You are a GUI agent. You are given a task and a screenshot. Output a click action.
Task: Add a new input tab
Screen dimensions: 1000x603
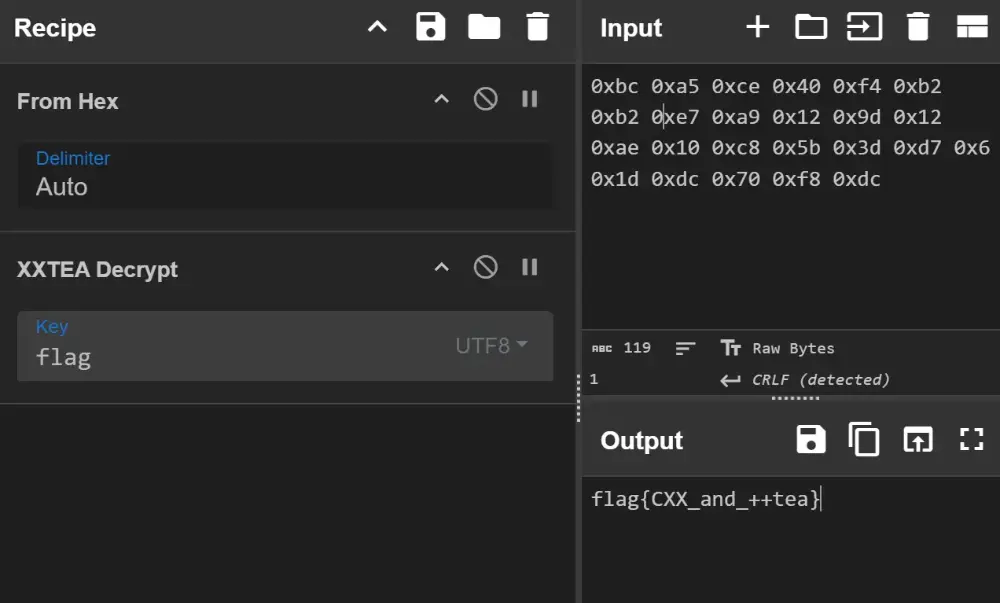point(757,27)
